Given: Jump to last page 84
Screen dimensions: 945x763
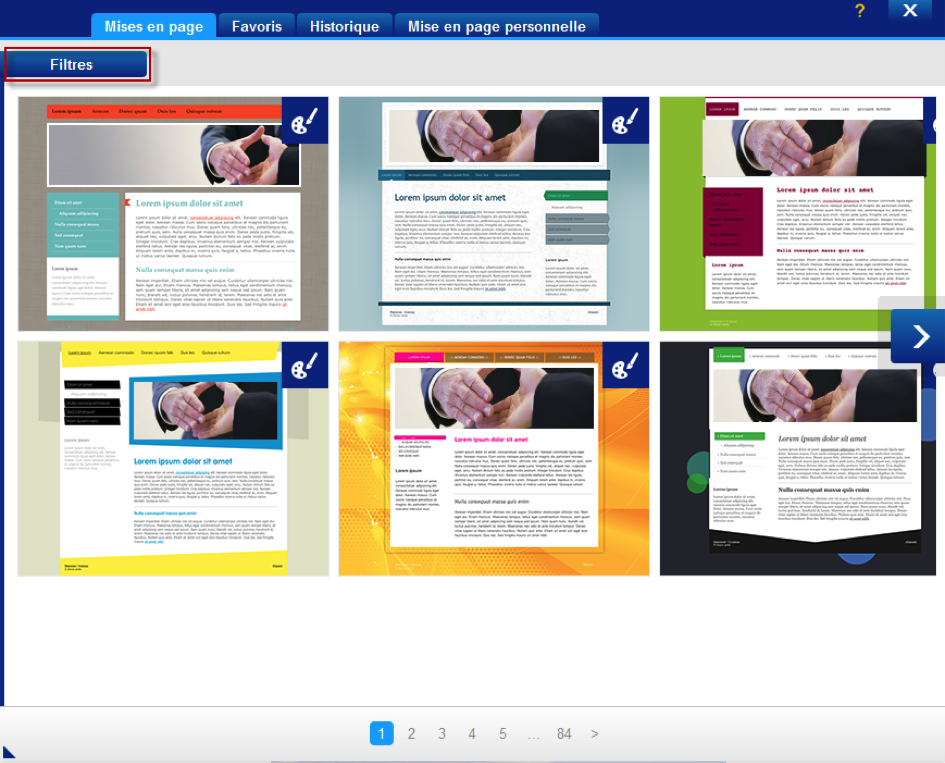Looking at the screenshot, I should tap(564, 733).
